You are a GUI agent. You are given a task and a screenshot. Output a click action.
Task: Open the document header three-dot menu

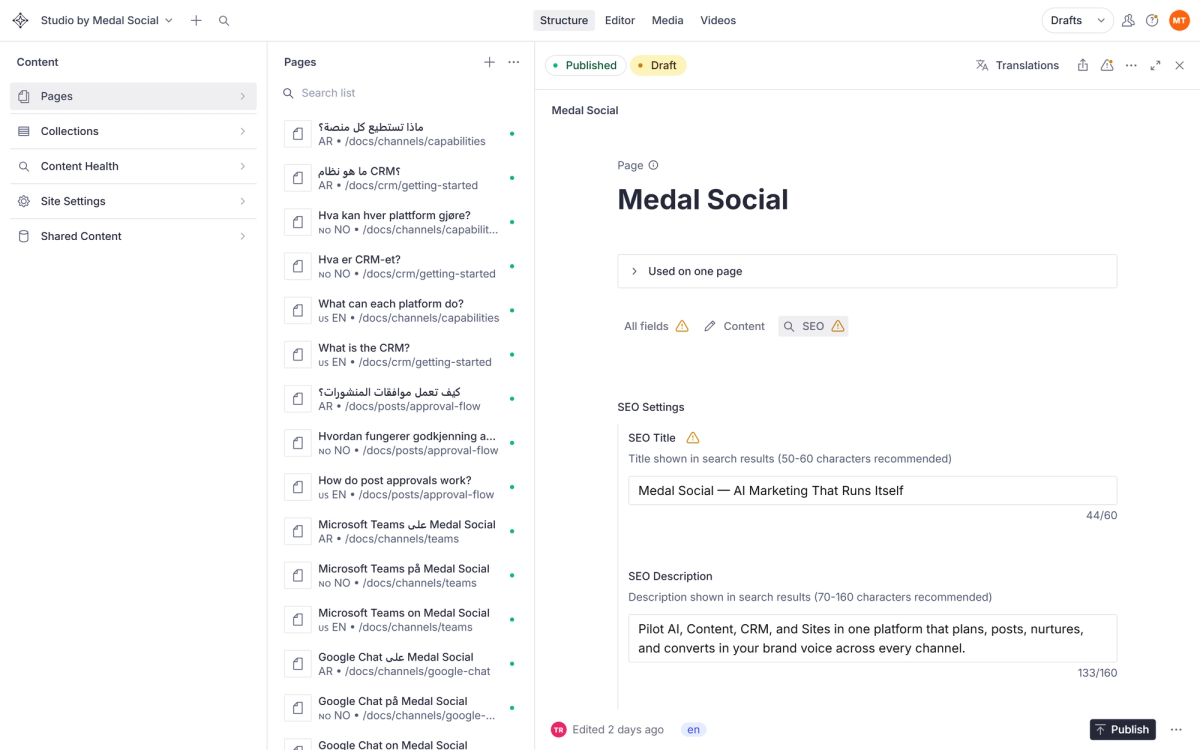pyautogui.click(x=1131, y=65)
